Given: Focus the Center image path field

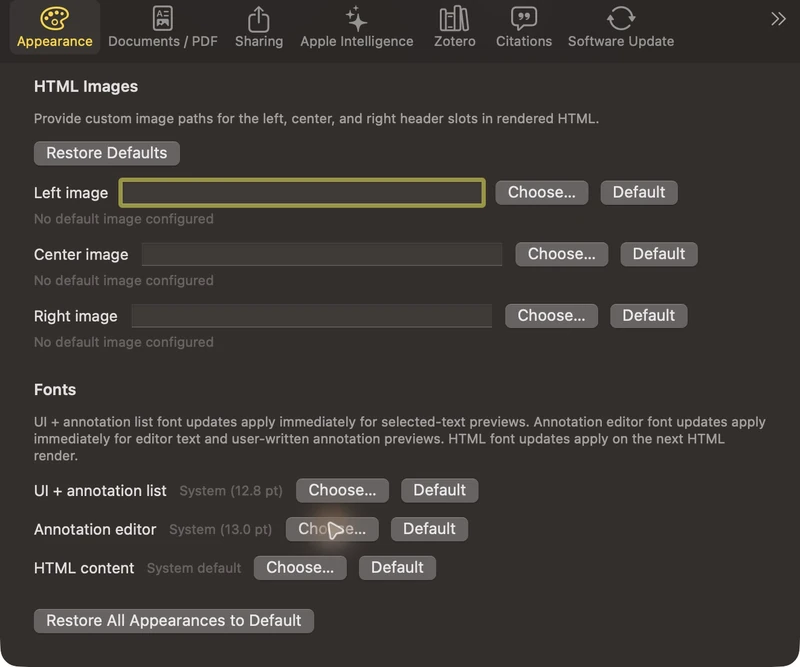Looking at the screenshot, I should click(x=322, y=254).
